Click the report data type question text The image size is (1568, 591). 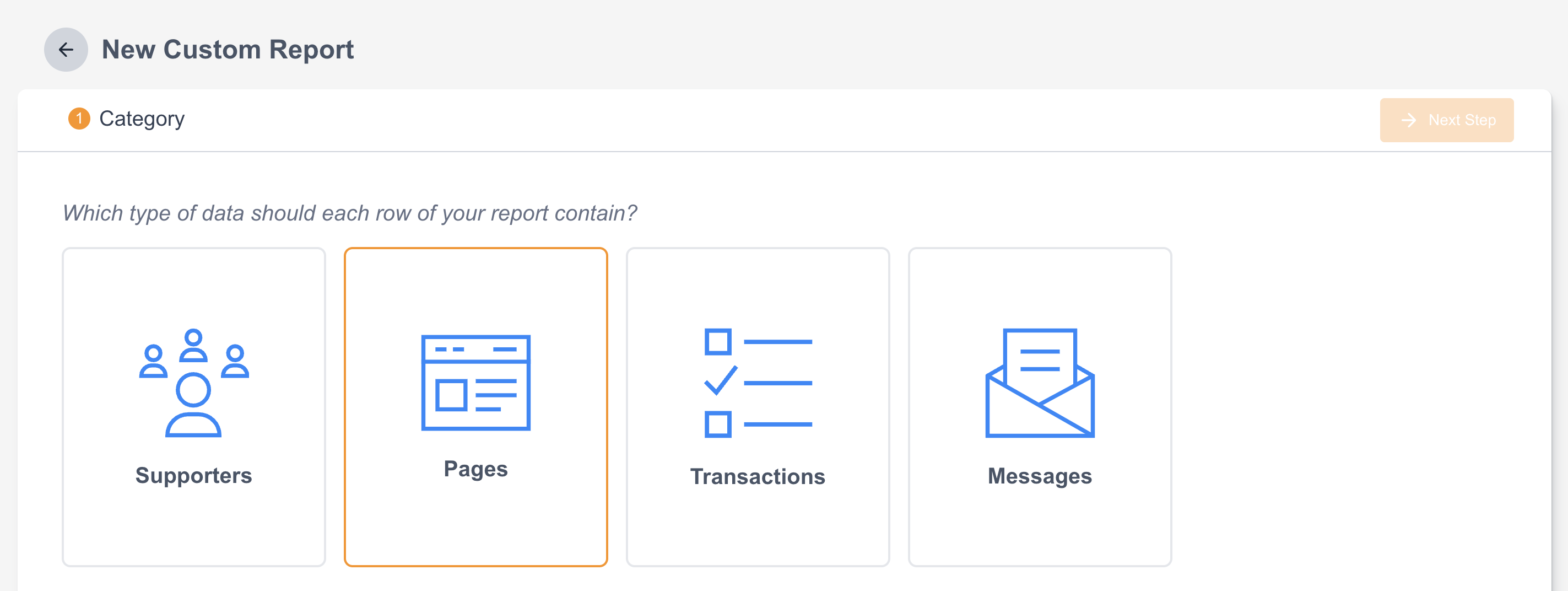pos(349,213)
